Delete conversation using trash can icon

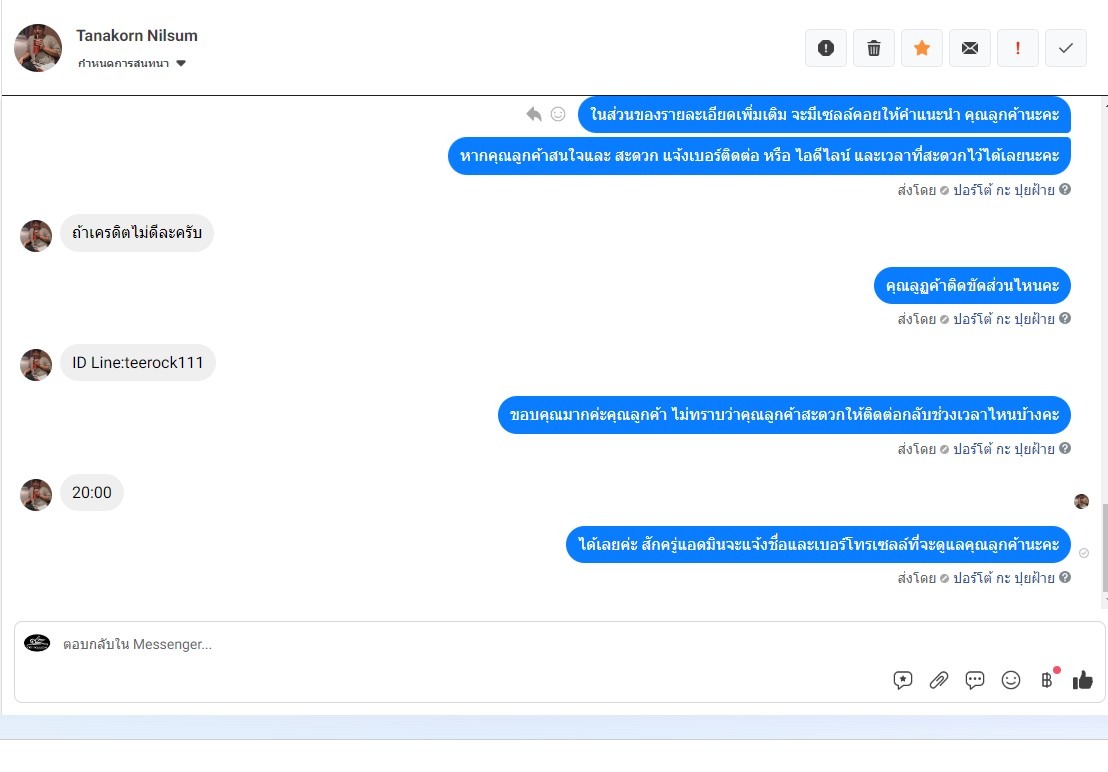pyautogui.click(x=873, y=48)
